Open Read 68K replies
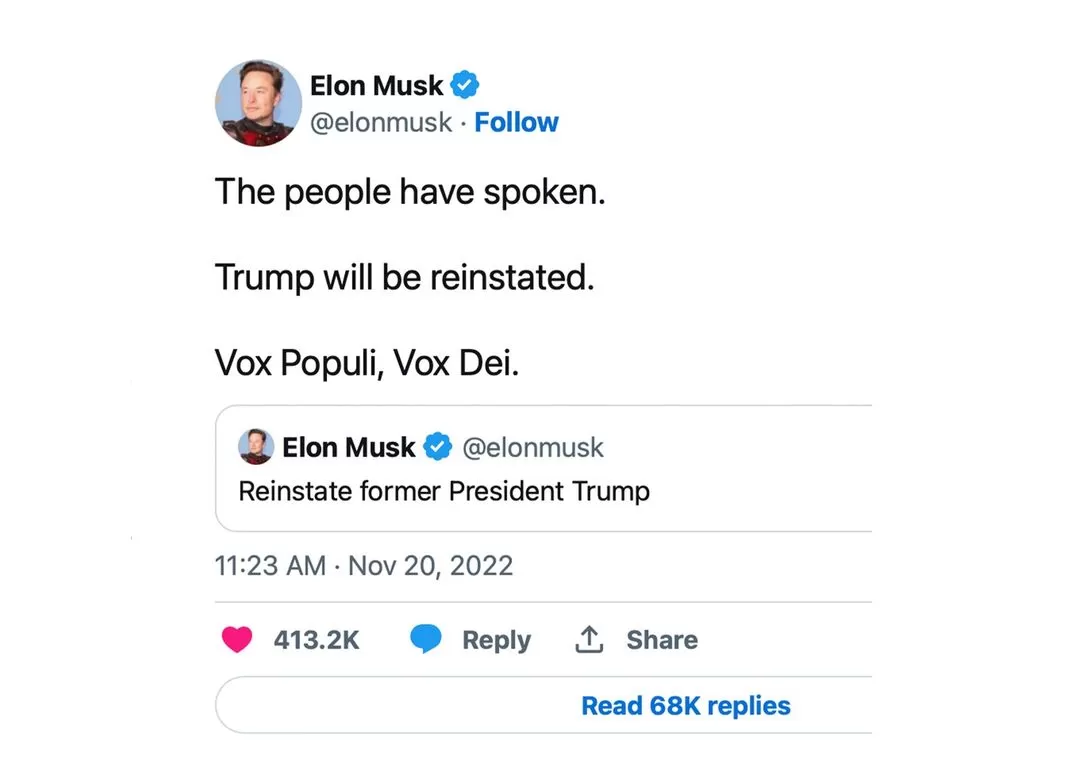 coord(686,706)
